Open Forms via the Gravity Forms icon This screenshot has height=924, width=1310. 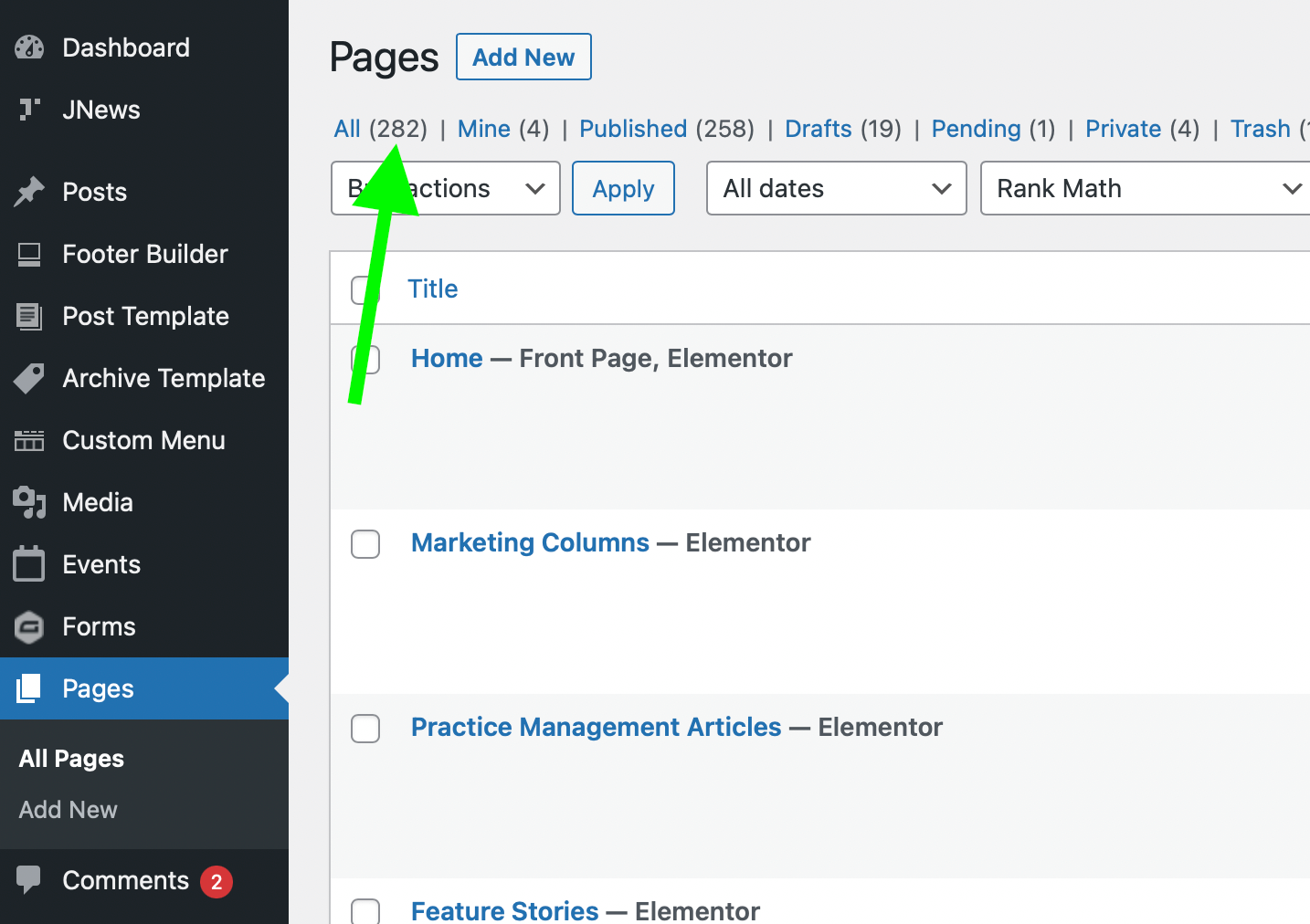pyautogui.click(x=28, y=626)
